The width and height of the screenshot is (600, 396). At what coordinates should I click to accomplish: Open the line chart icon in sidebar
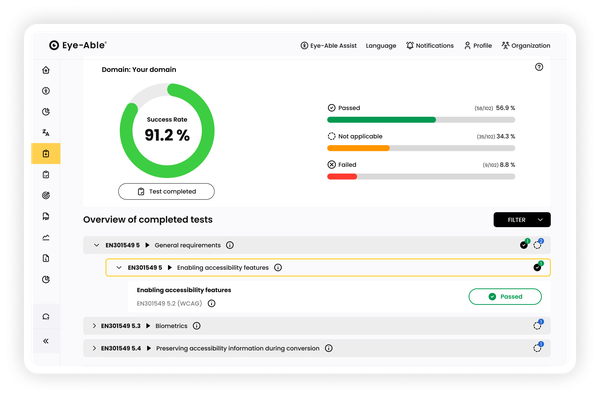pos(46,238)
